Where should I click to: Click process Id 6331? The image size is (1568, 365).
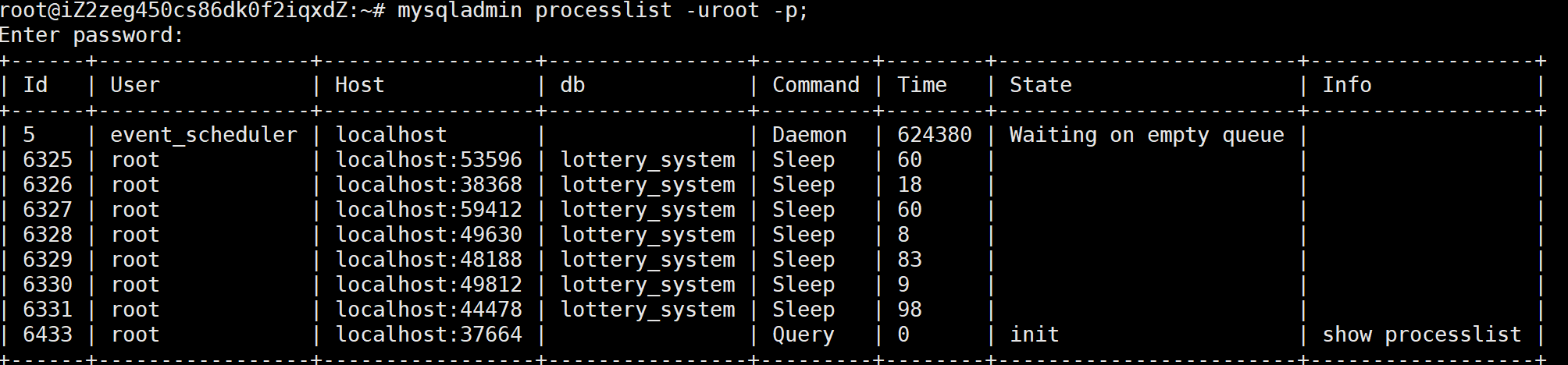pyautogui.click(x=48, y=310)
